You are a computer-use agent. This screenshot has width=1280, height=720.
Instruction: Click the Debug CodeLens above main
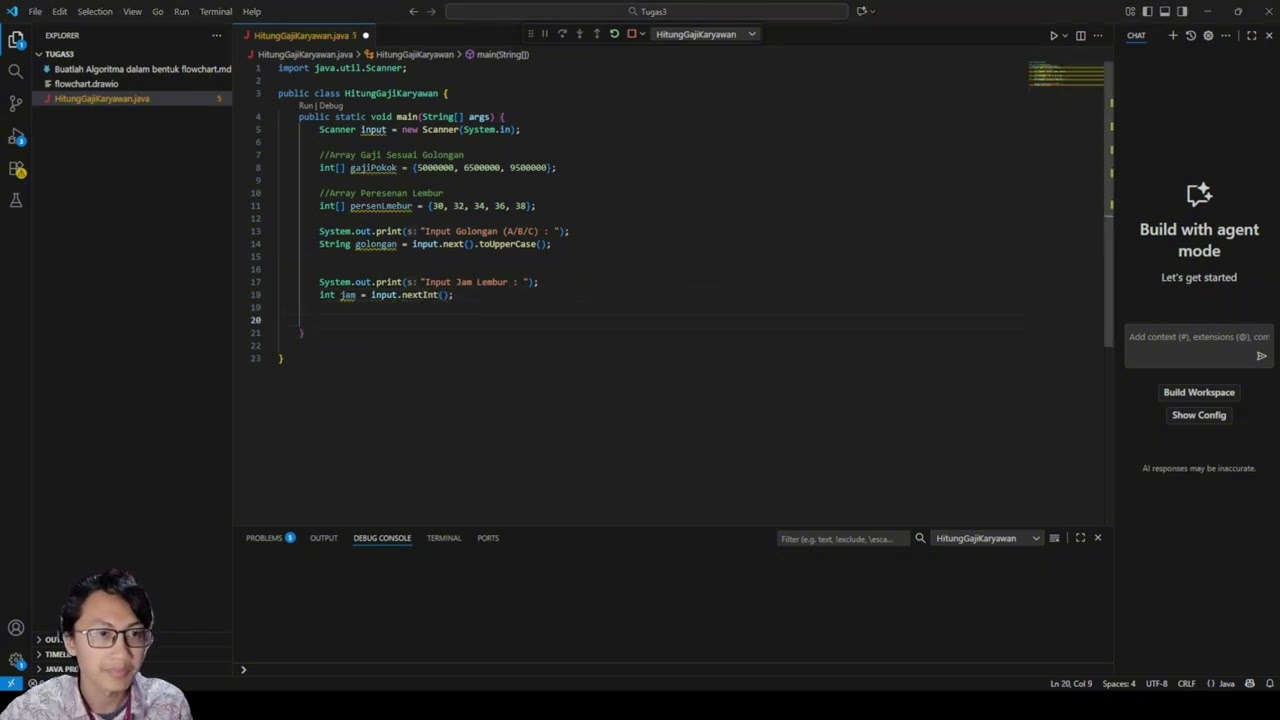pyautogui.click(x=331, y=105)
